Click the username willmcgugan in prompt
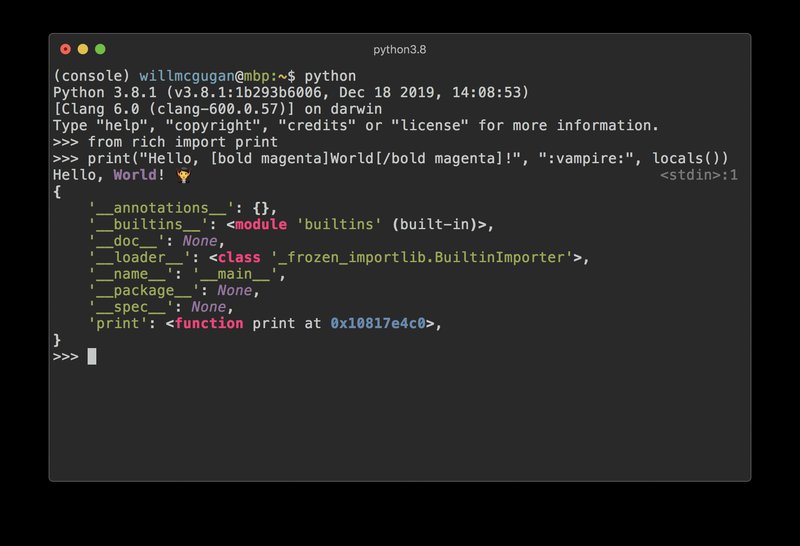Image resolution: width=800 pixels, height=546 pixels. pos(187,77)
